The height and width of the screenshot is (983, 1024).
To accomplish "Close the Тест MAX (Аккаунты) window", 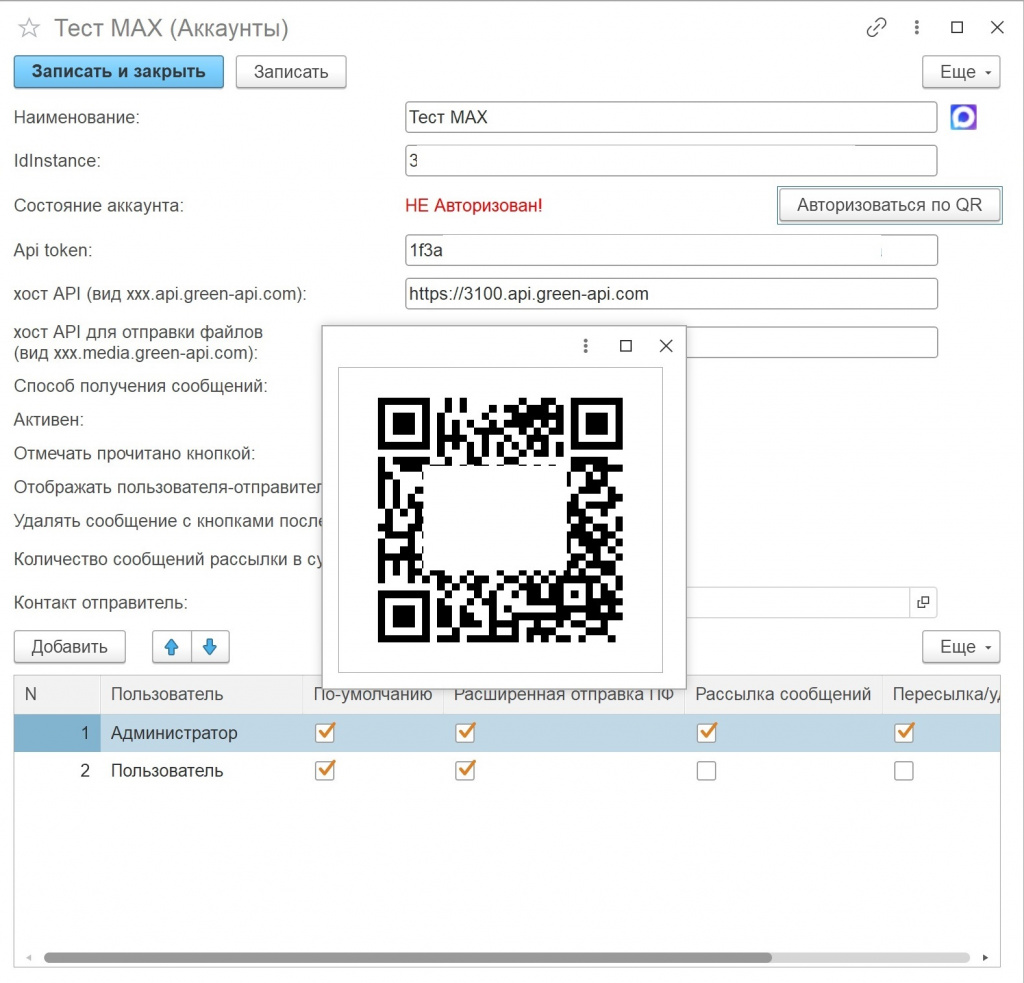I will point(997,27).
